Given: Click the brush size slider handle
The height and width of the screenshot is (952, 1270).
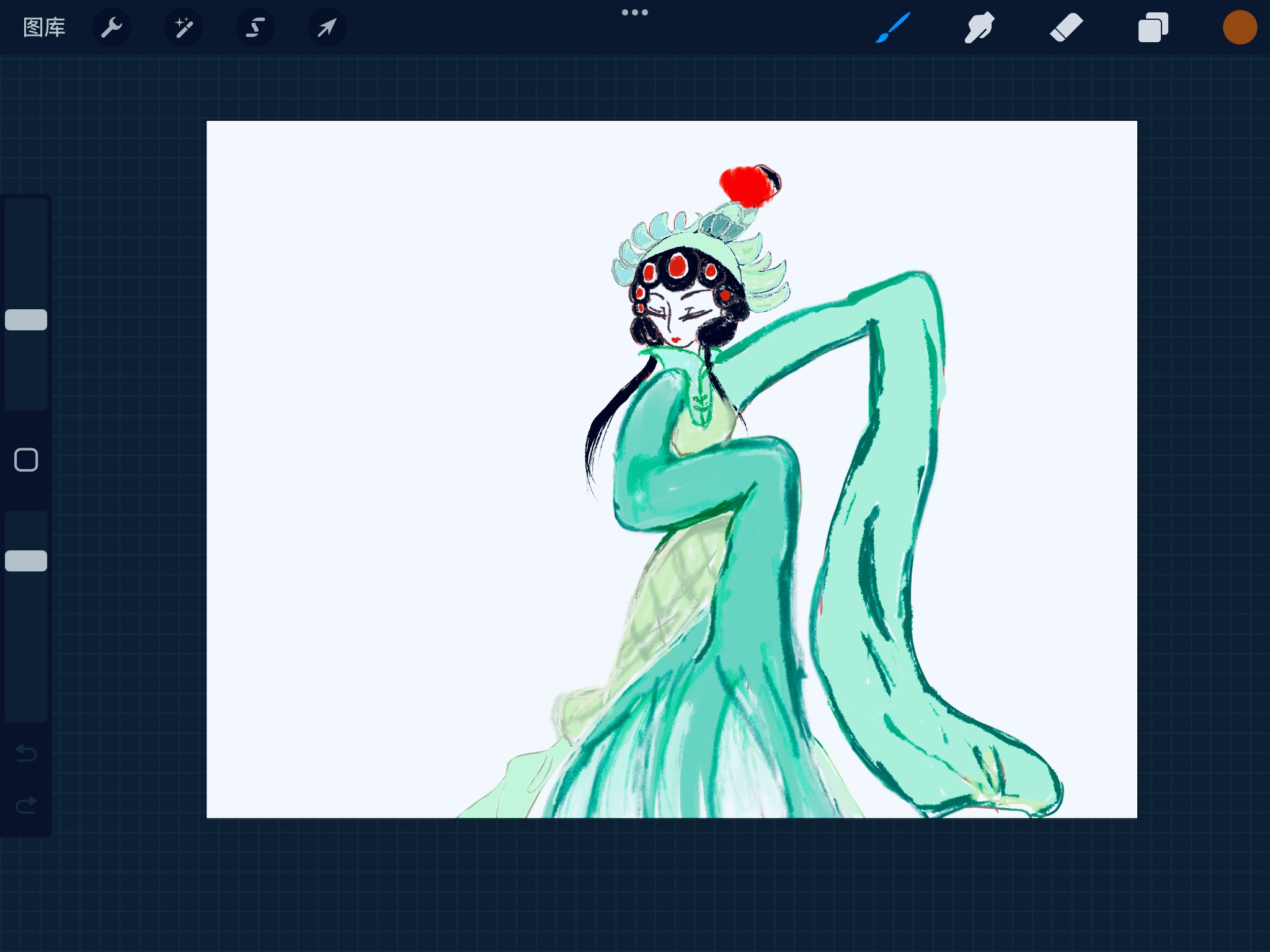Looking at the screenshot, I should coord(26,320).
